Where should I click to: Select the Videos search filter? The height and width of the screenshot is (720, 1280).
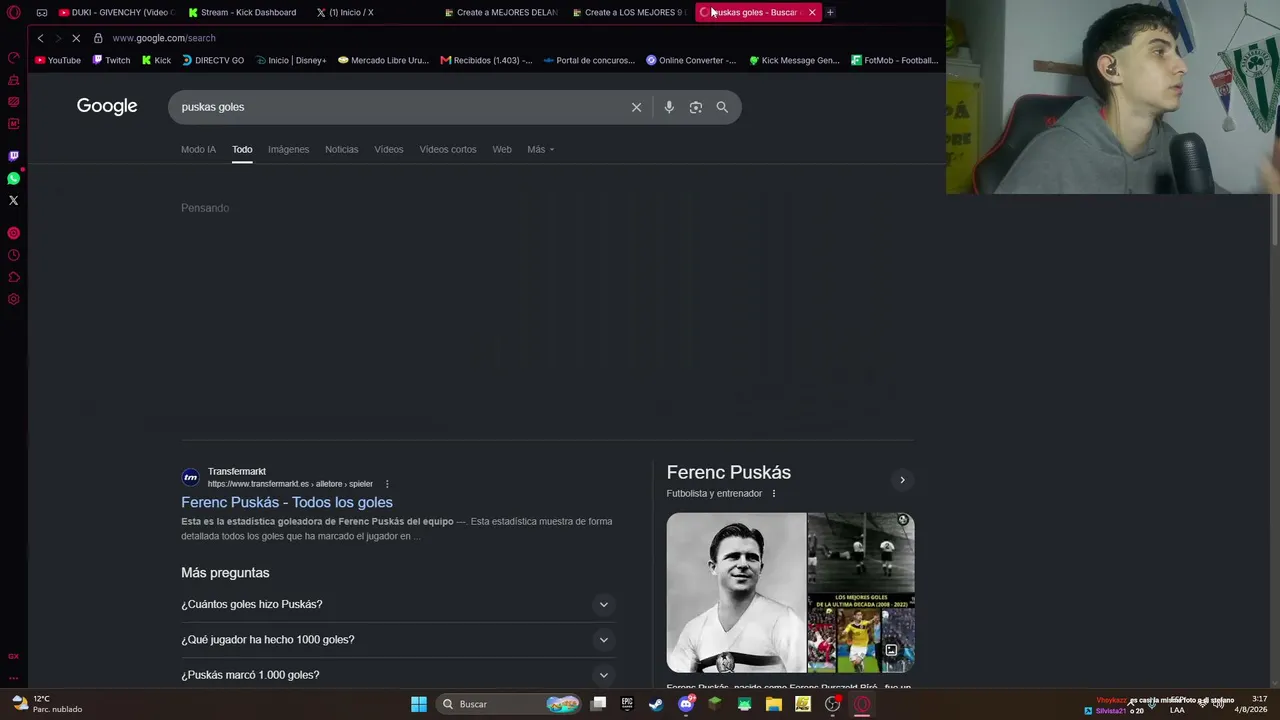pyautogui.click(x=389, y=149)
